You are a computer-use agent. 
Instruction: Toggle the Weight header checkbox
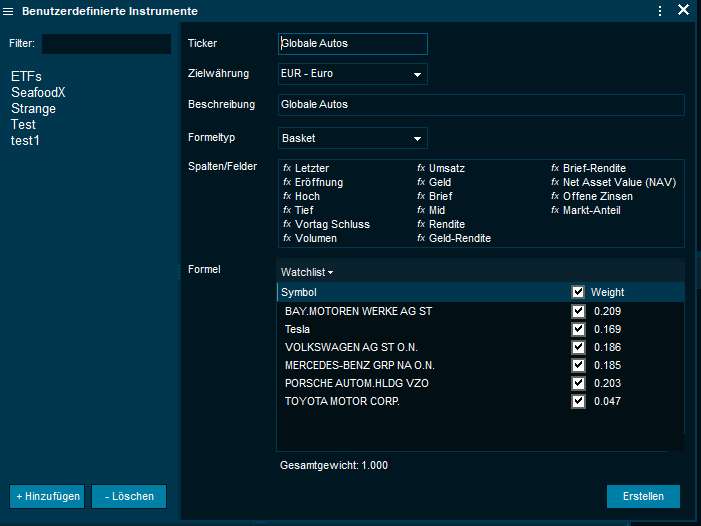pos(578,292)
